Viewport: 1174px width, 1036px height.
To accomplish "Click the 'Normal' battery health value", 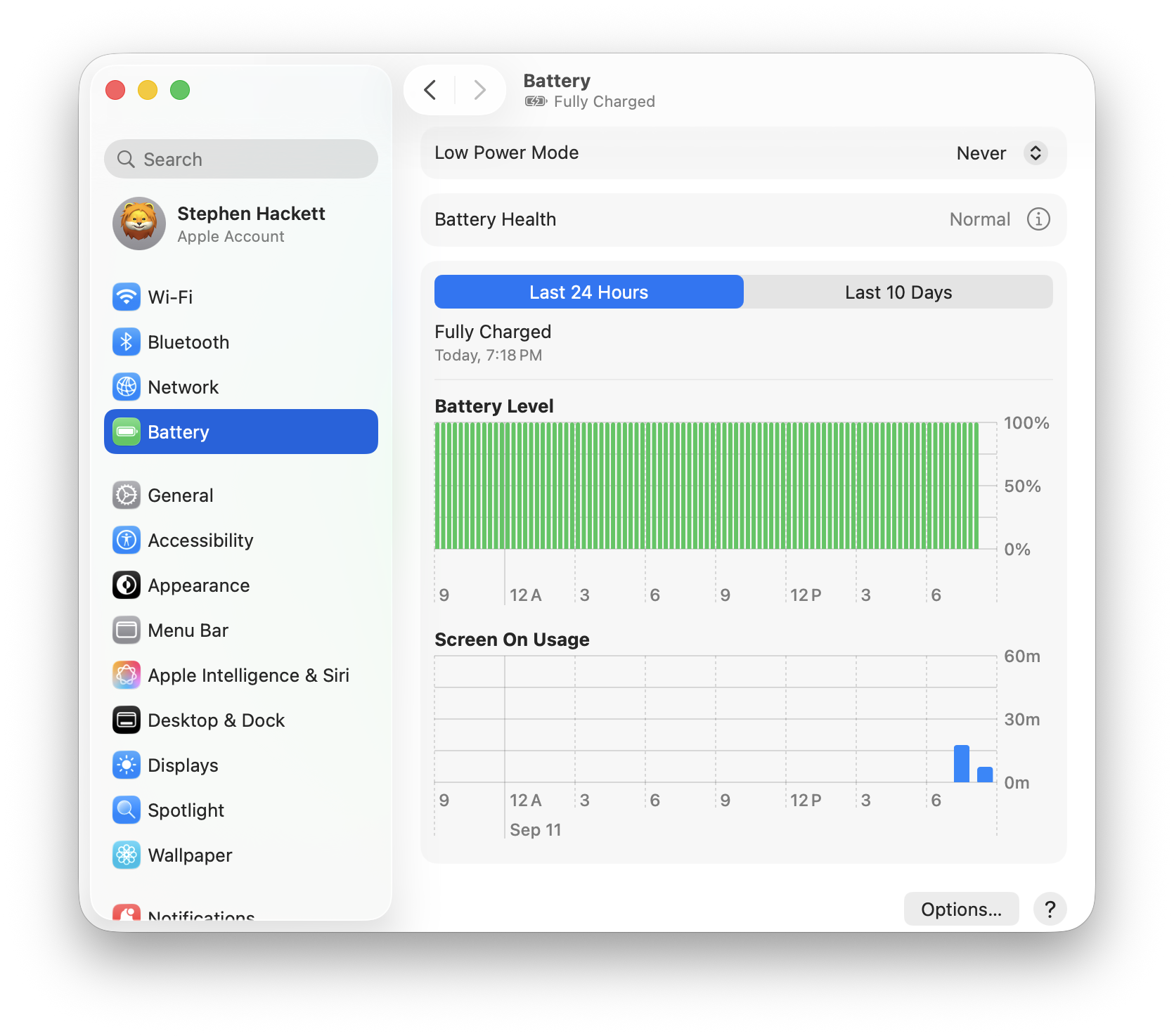I will pyautogui.click(x=980, y=219).
